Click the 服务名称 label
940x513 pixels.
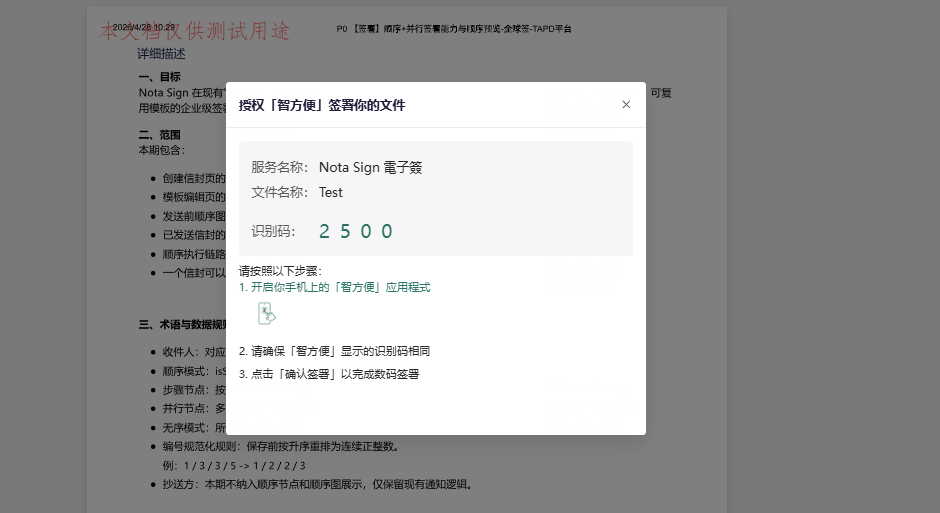[279, 167]
